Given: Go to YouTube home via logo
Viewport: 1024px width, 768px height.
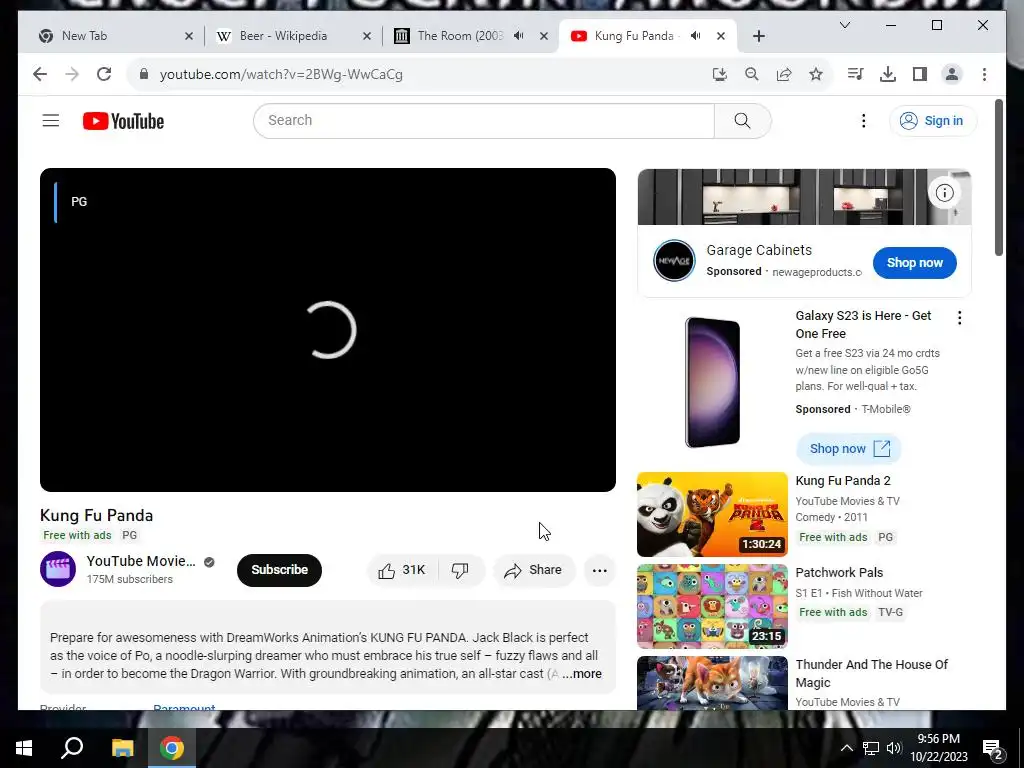Looking at the screenshot, I should 123,121.
